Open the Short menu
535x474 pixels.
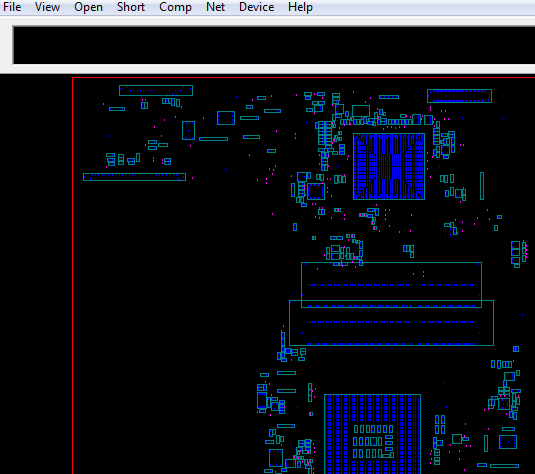tap(131, 7)
